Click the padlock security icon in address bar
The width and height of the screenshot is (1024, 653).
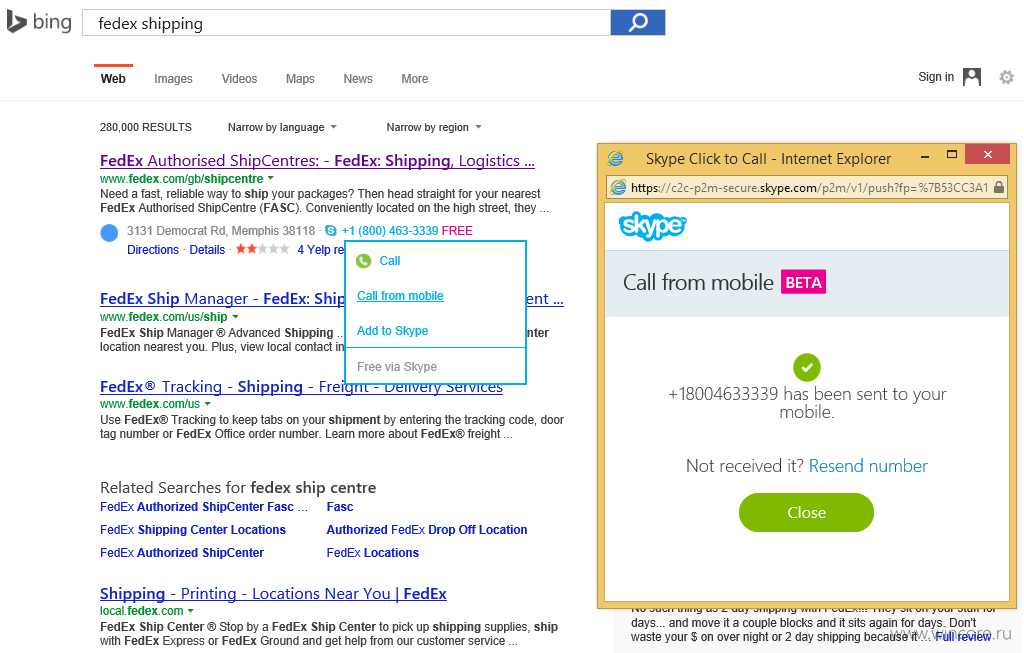click(999, 188)
